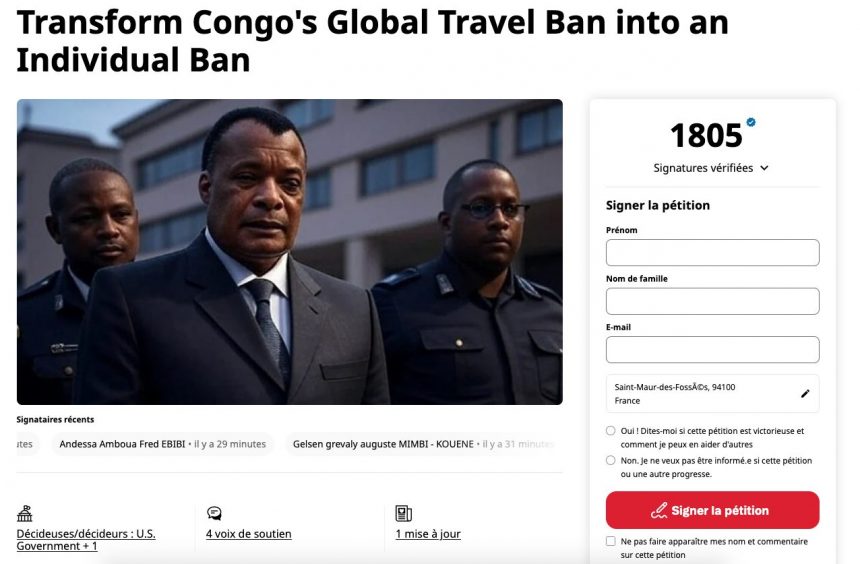The width and height of the screenshot is (860, 564).
Task: Click into the 'Nom de famille' field
Action: coord(712,301)
